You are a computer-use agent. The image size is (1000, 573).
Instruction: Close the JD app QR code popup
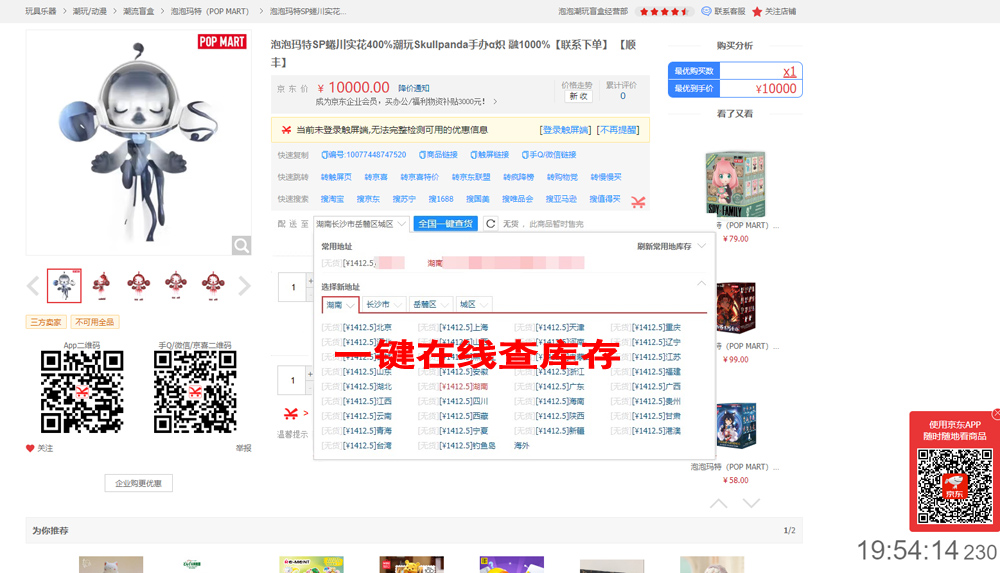(x=996, y=414)
